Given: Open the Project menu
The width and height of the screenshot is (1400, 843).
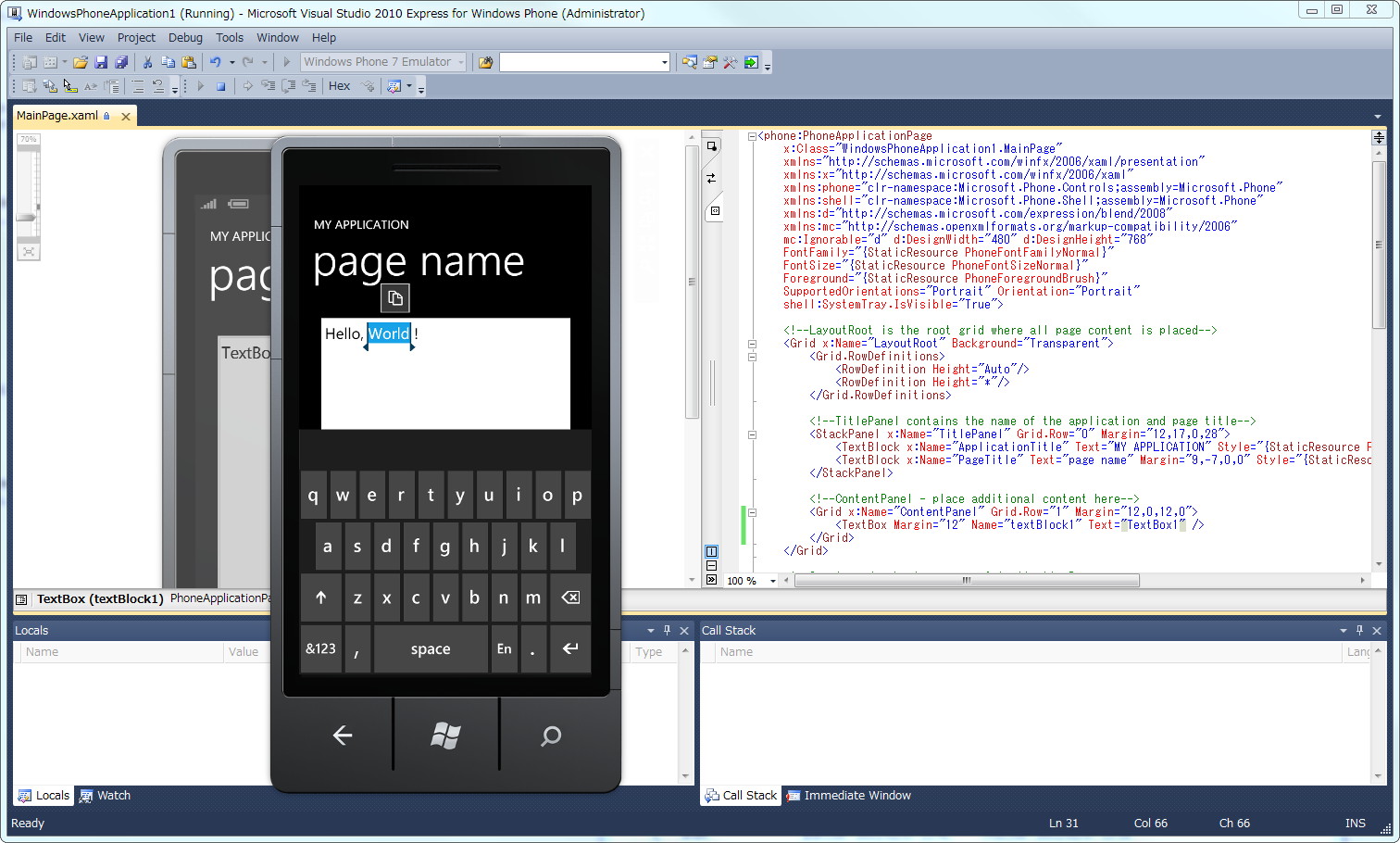Looking at the screenshot, I should point(136,38).
